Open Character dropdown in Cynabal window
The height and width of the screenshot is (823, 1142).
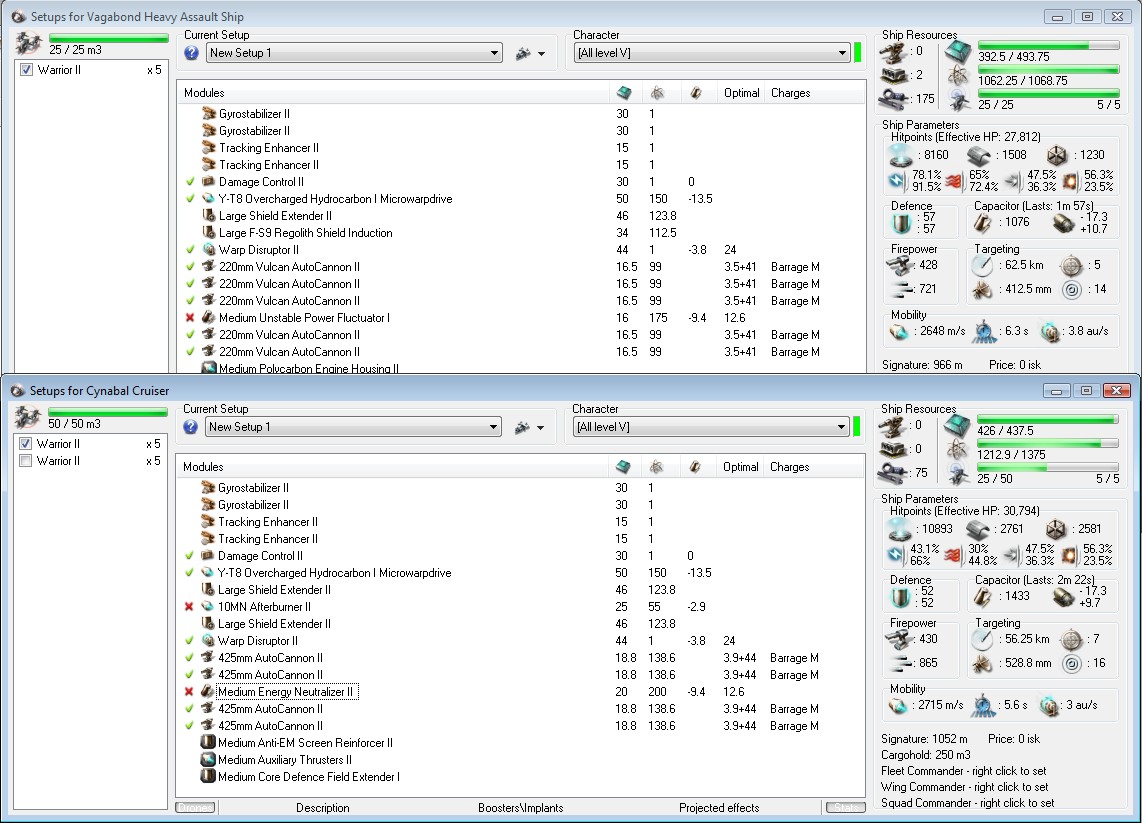[x=712, y=428]
